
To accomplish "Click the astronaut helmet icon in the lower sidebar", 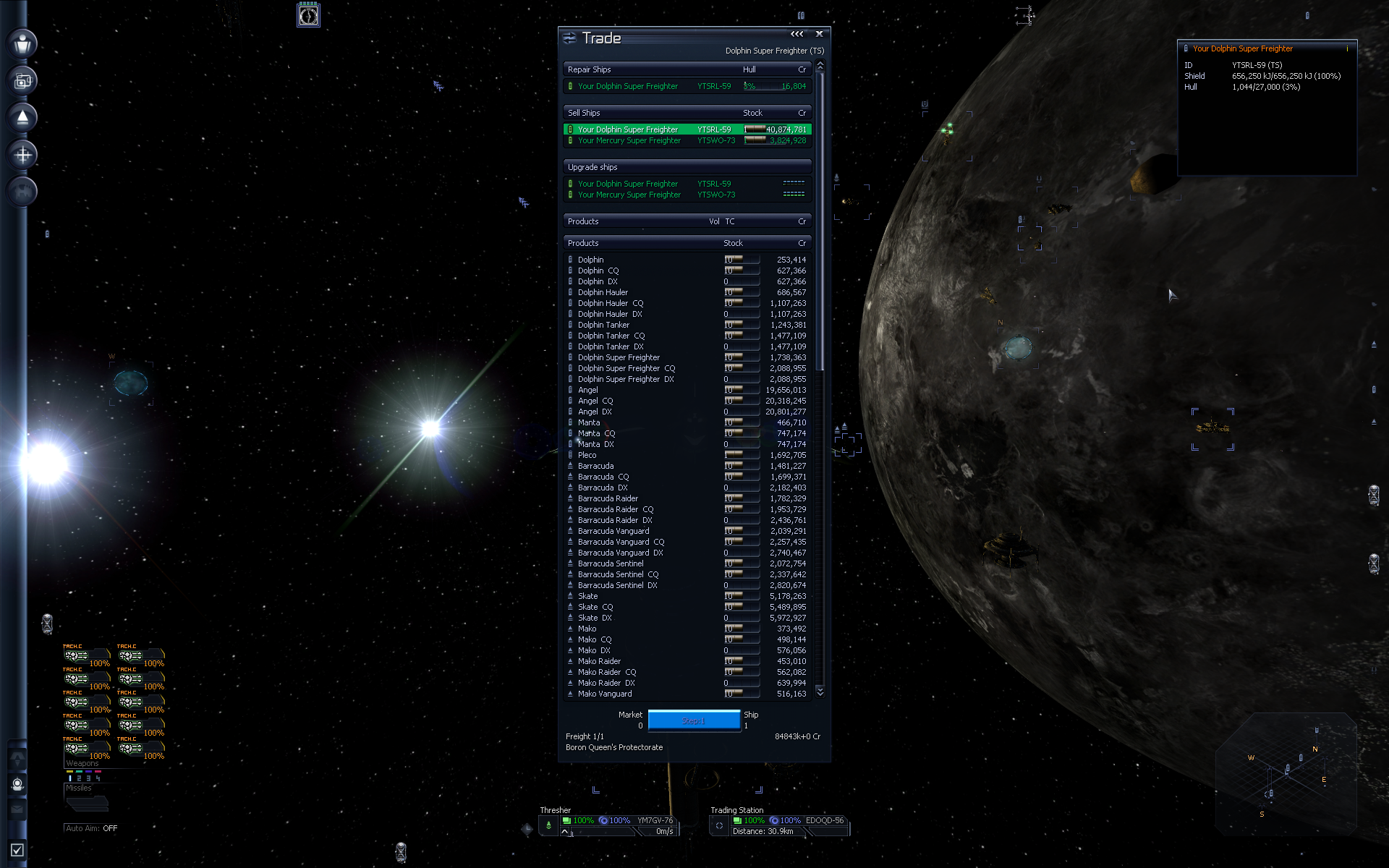I will 17,784.
